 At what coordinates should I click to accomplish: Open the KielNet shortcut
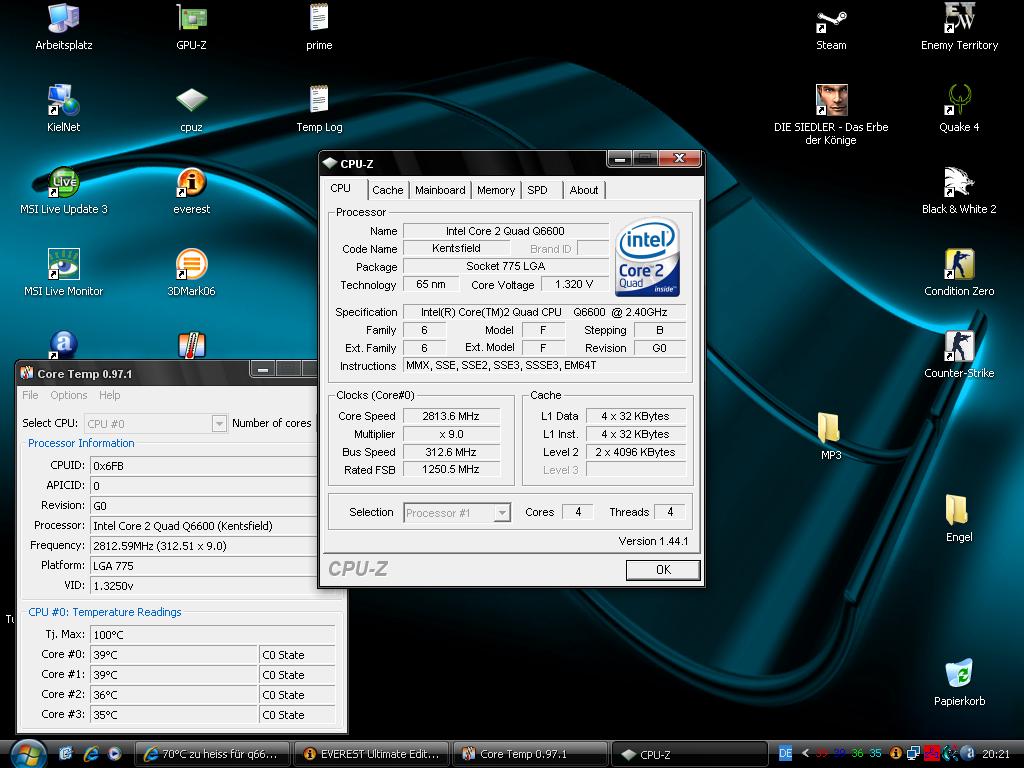click(63, 109)
